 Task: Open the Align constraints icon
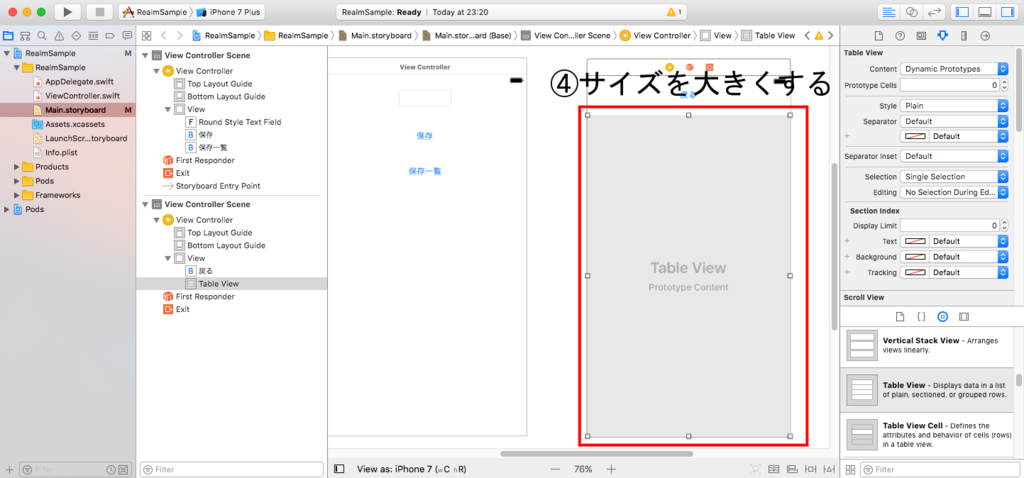click(x=792, y=469)
